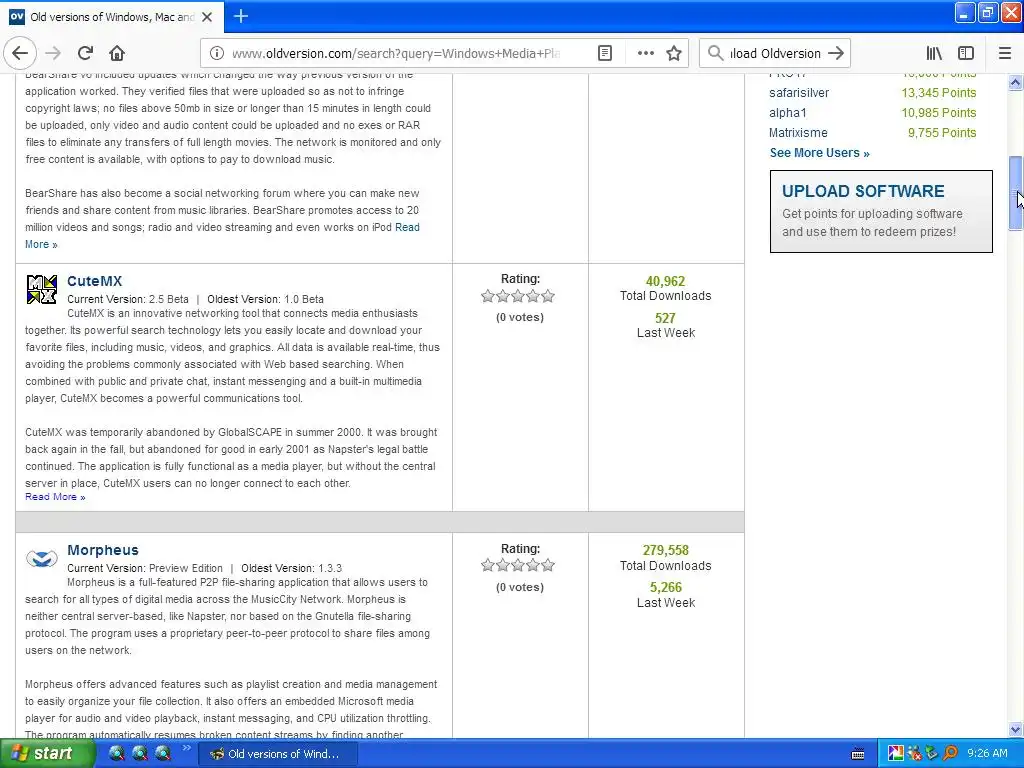Image resolution: width=1024 pixels, height=768 pixels.
Task: Open page actions three-dot menu
Action: pos(645,53)
